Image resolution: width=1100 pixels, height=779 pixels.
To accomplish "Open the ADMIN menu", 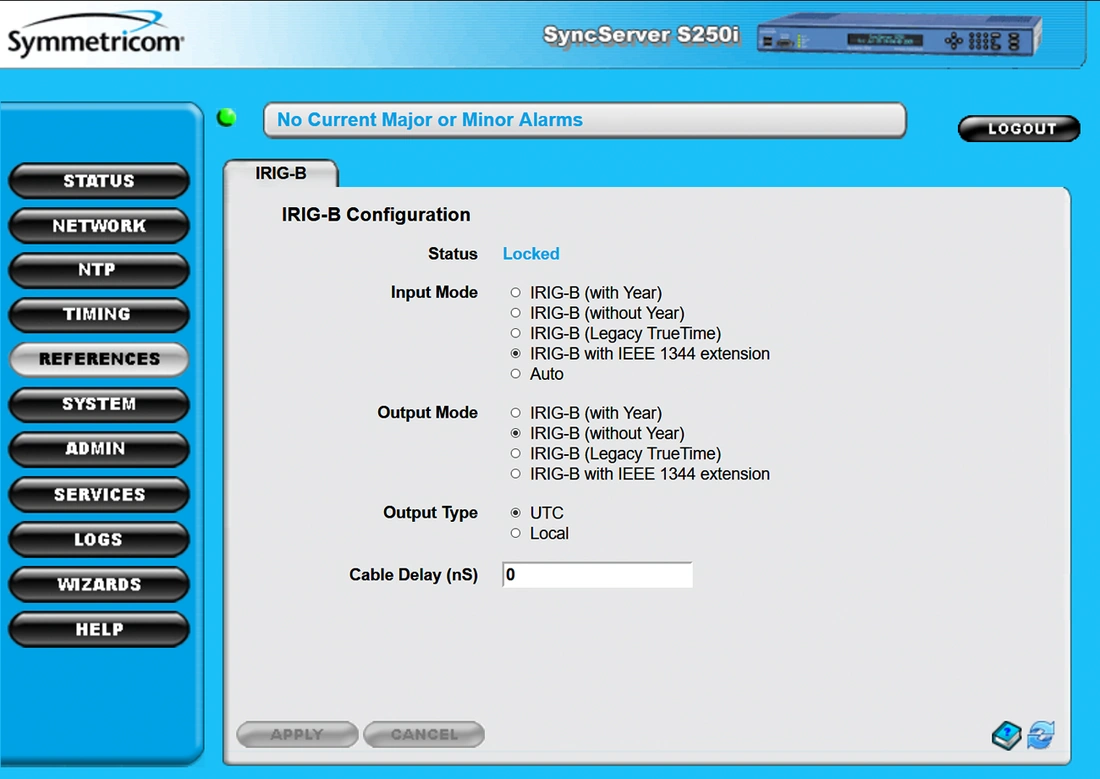I will click(99, 449).
